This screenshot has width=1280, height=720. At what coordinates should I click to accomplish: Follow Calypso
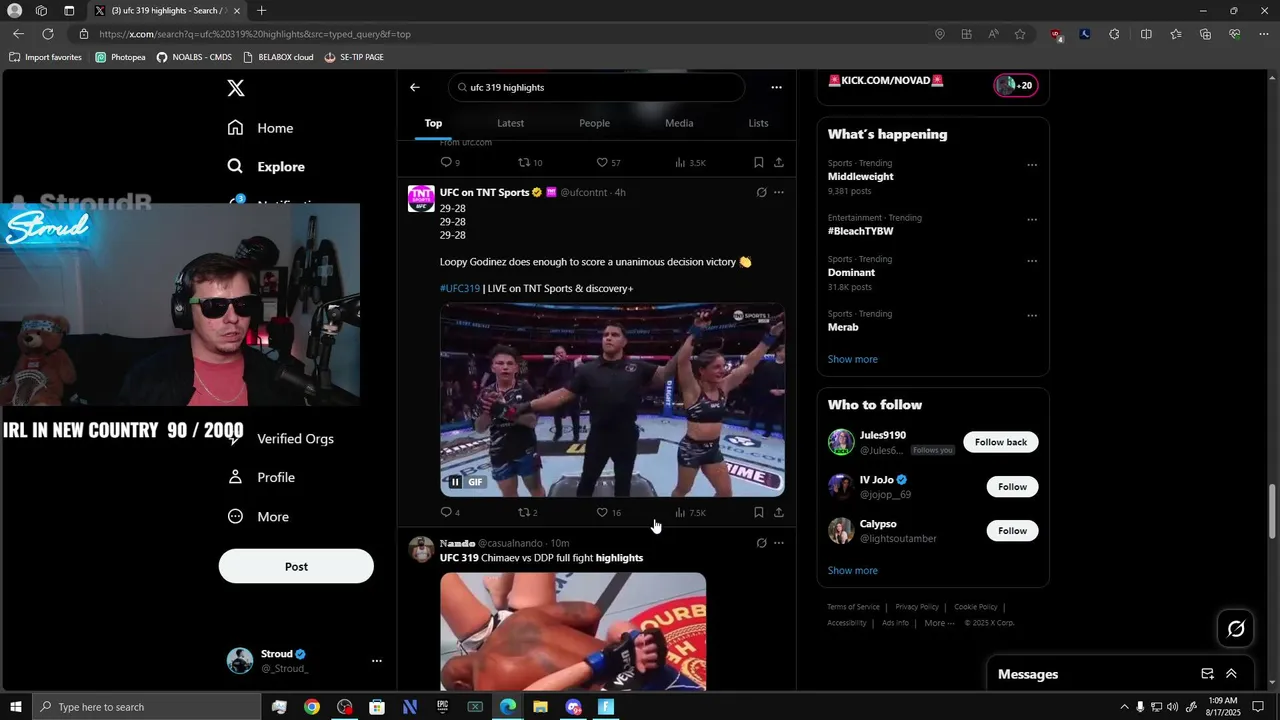pos(1012,531)
